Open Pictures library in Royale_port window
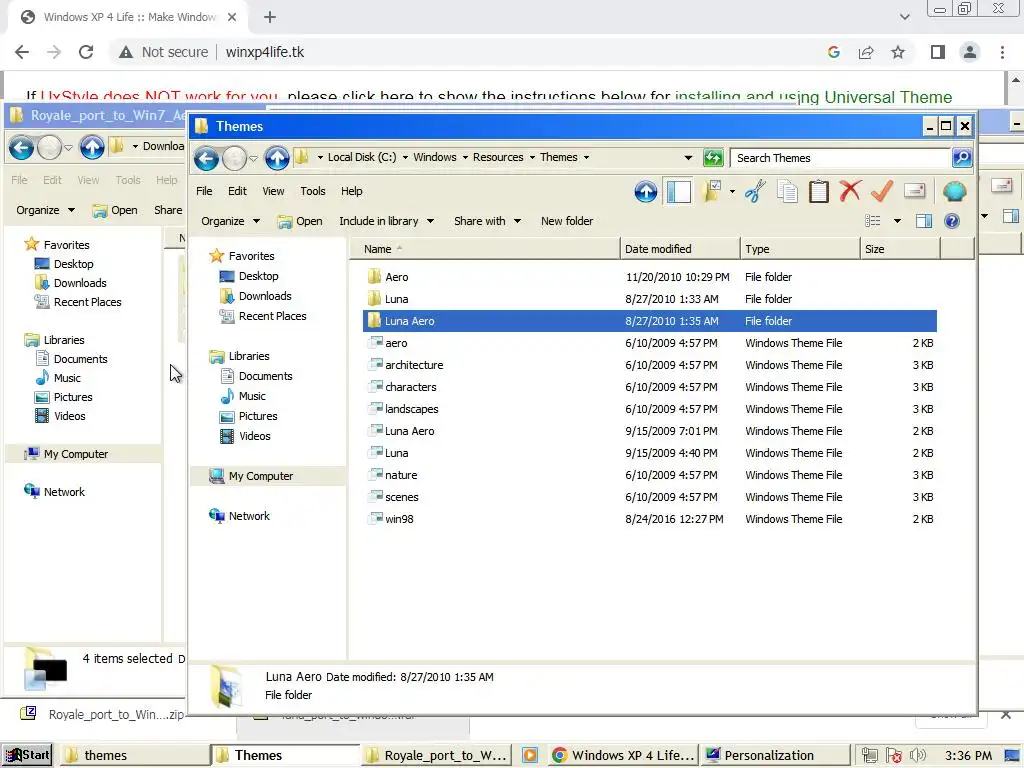Viewport: 1024px width, 768px height. click(72, 397)
